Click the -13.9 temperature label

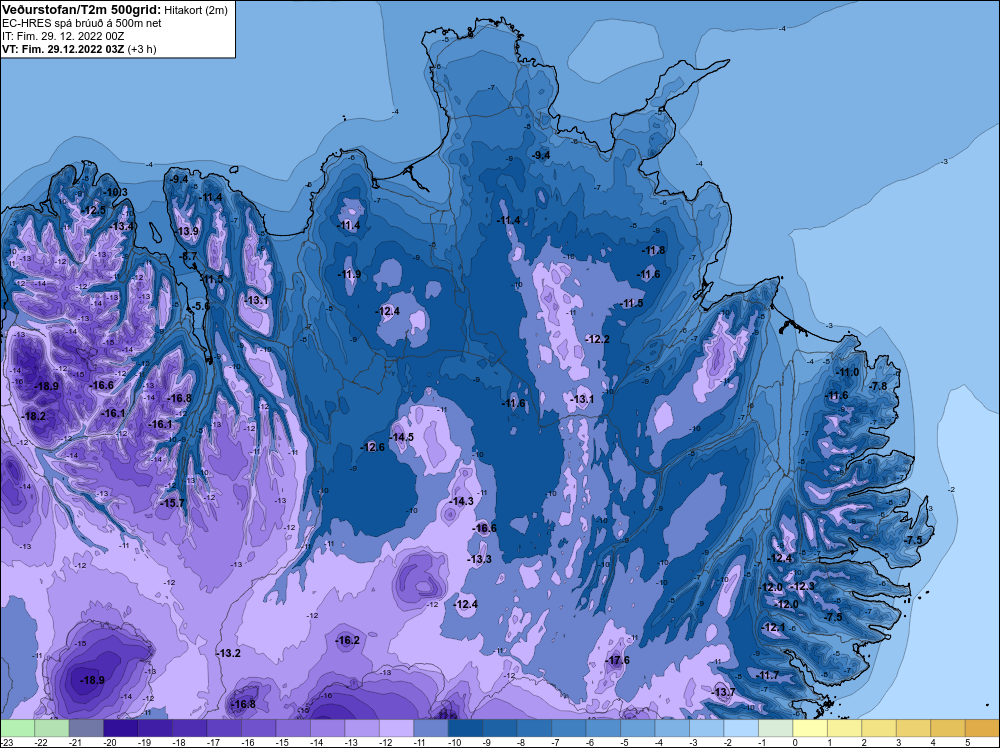click(x=188, y=231)
